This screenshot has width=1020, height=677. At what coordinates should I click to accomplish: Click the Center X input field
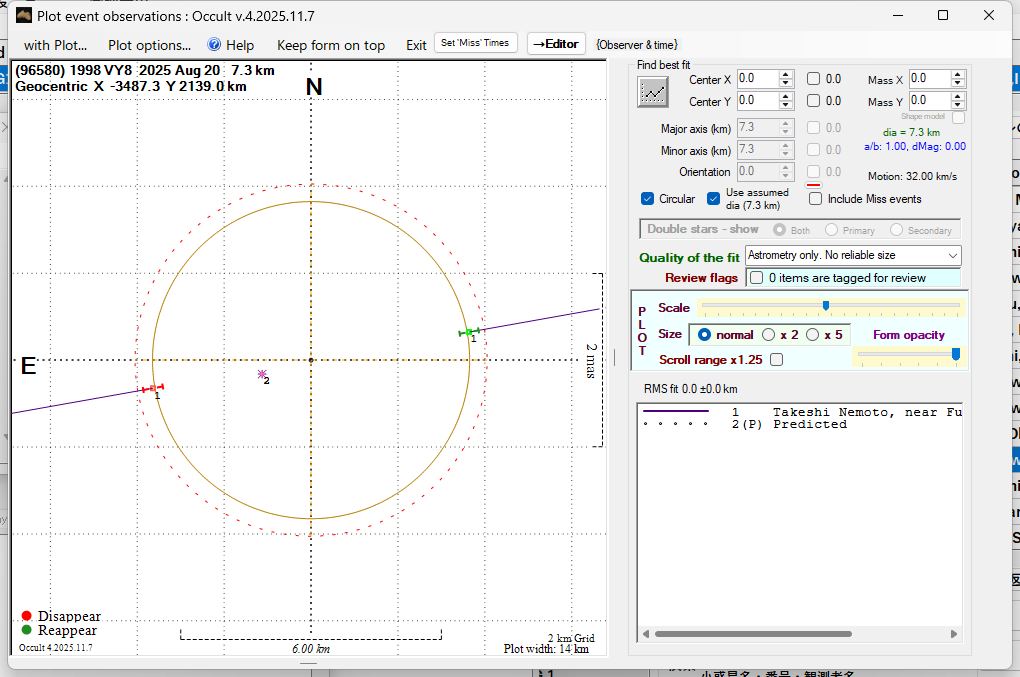756,78
